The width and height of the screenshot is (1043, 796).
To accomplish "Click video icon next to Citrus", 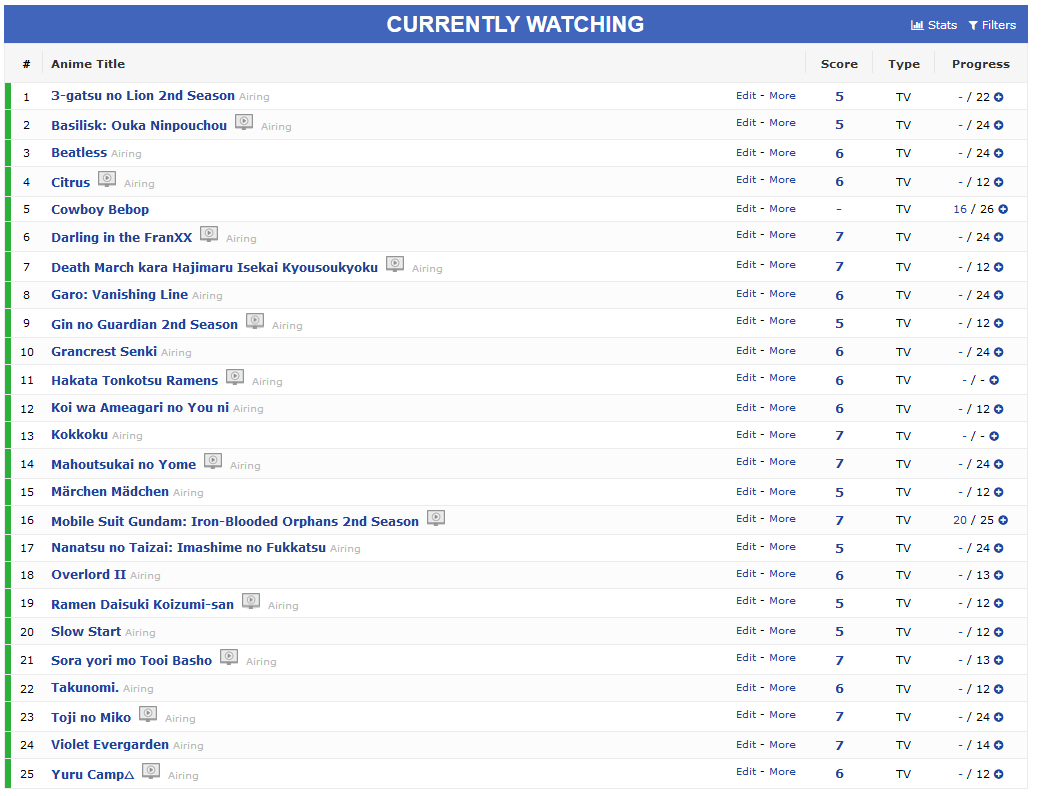I will click(107, 179).
